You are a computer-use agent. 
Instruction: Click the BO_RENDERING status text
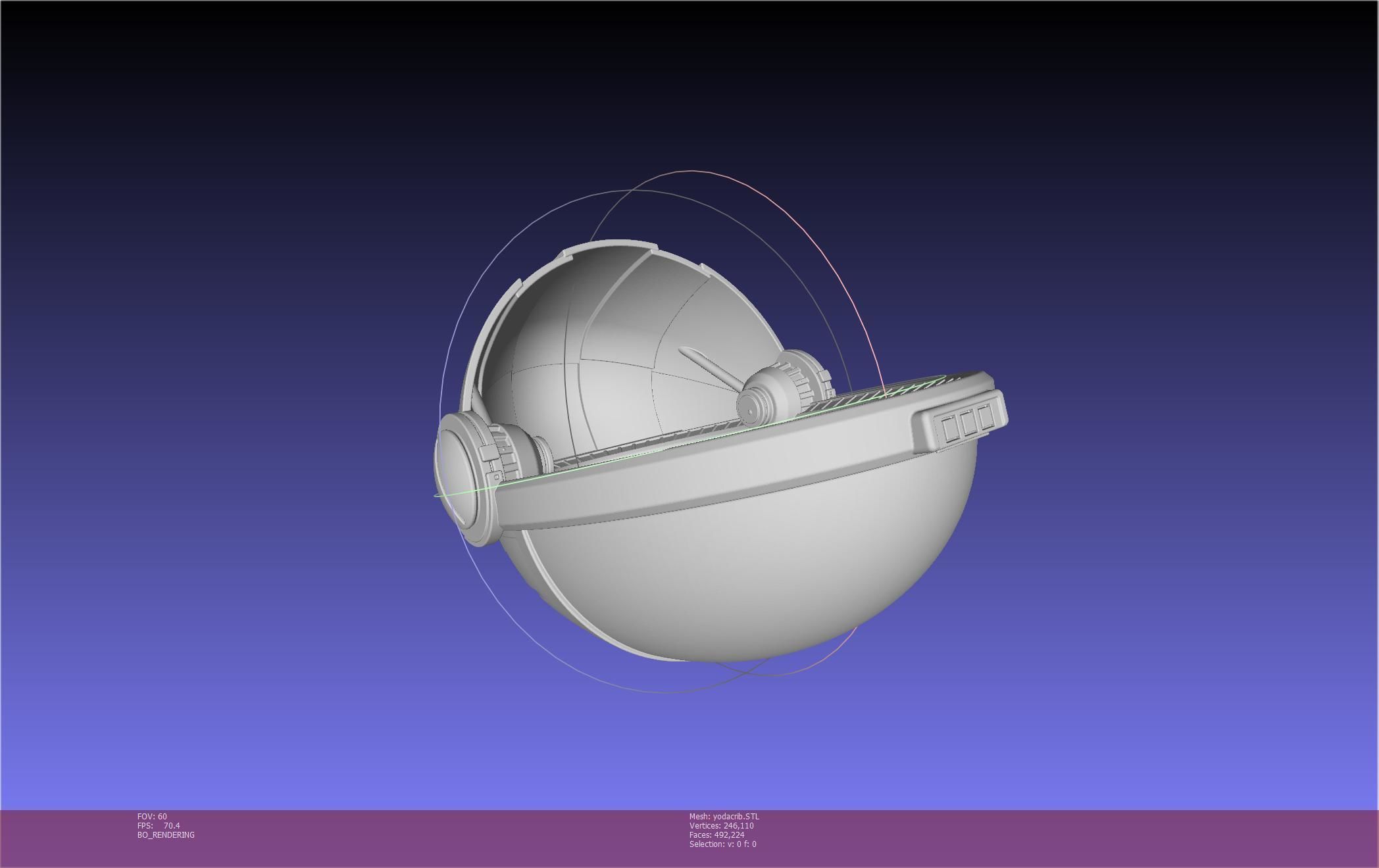166,834
